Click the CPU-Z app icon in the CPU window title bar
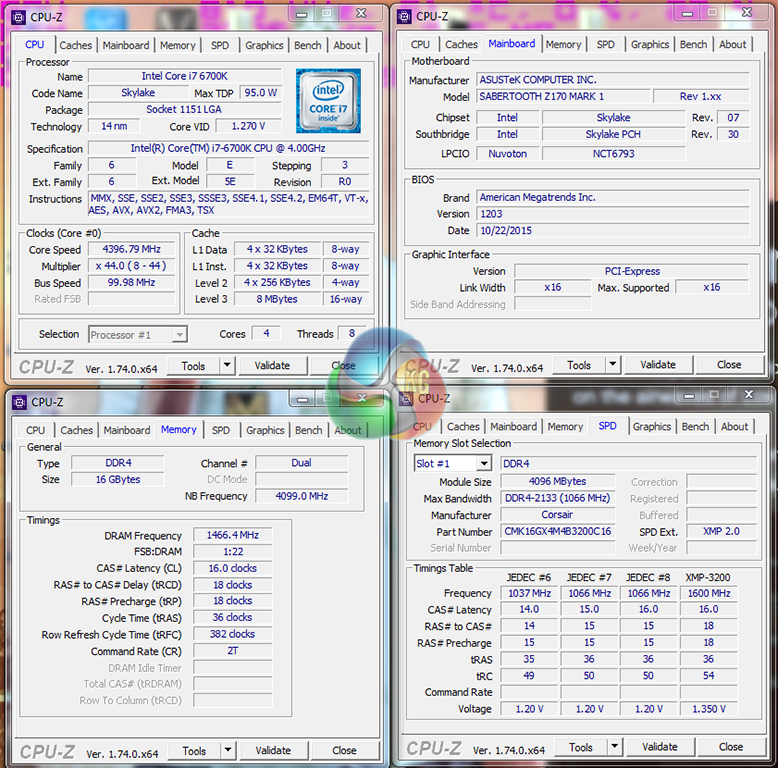 19,17
